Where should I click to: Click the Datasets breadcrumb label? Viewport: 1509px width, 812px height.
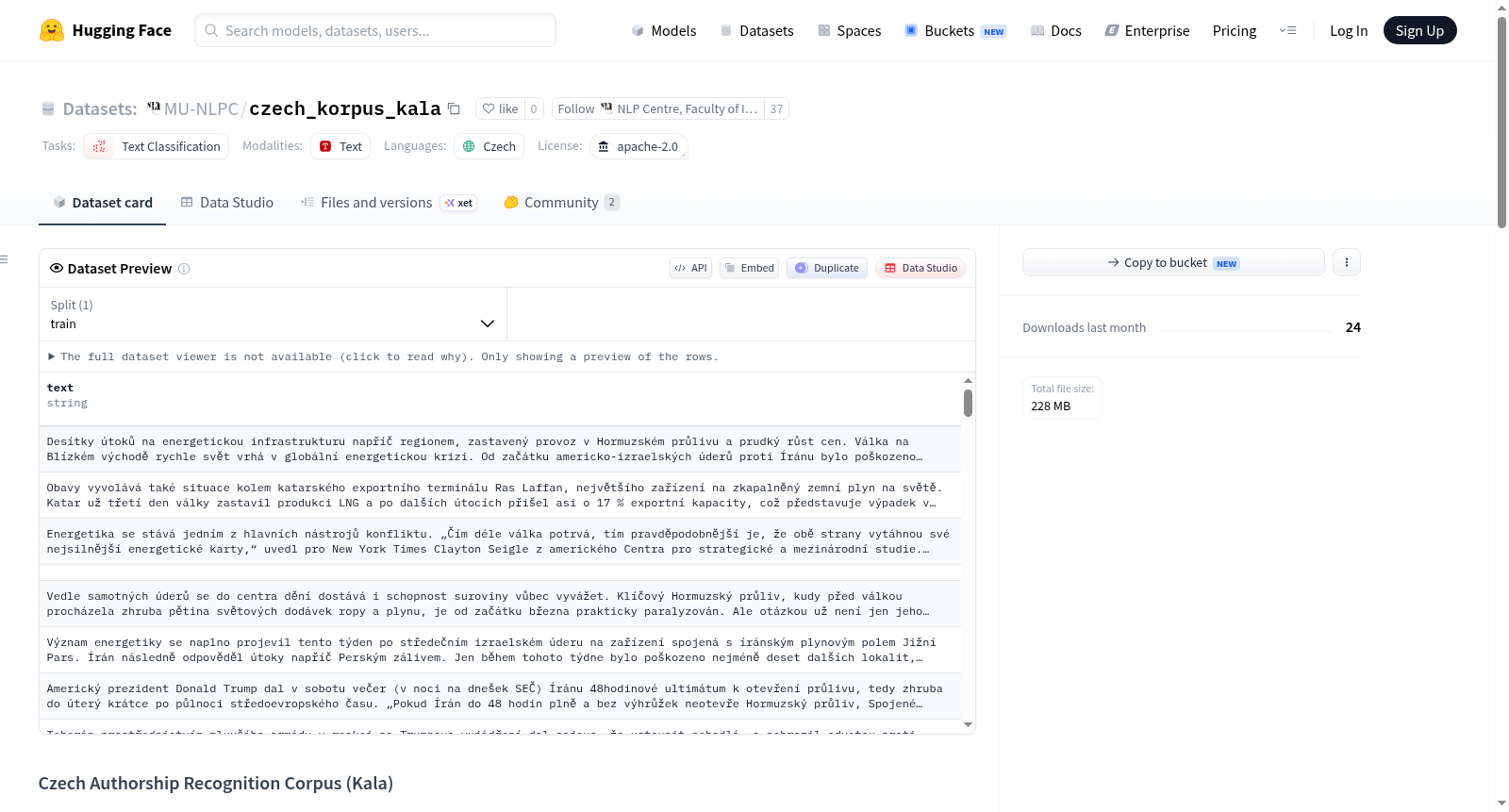click(x=100, y=108)
